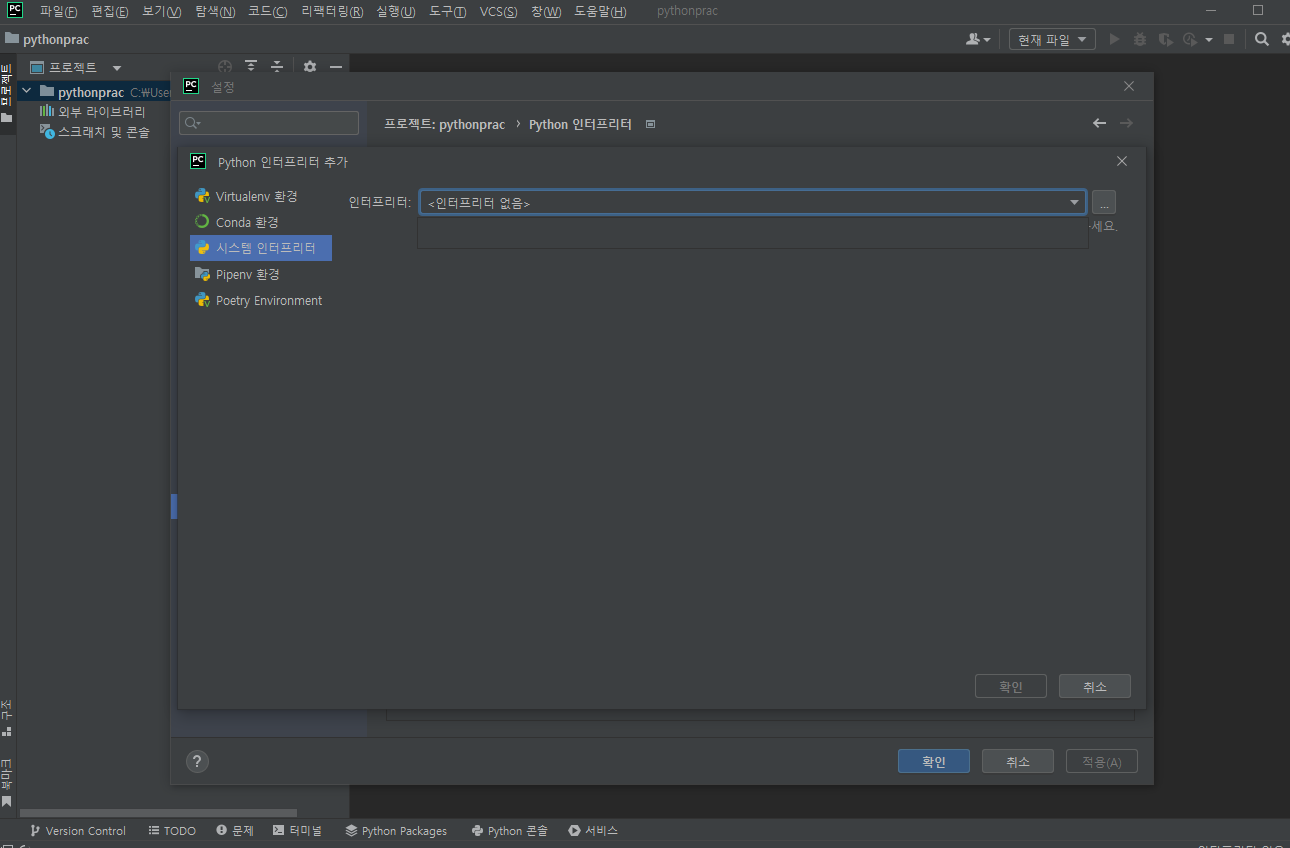1290x848 pixels.
Task: Click the green Run triangle icon
Action: pyautogui.click(x=1115, y=39)
